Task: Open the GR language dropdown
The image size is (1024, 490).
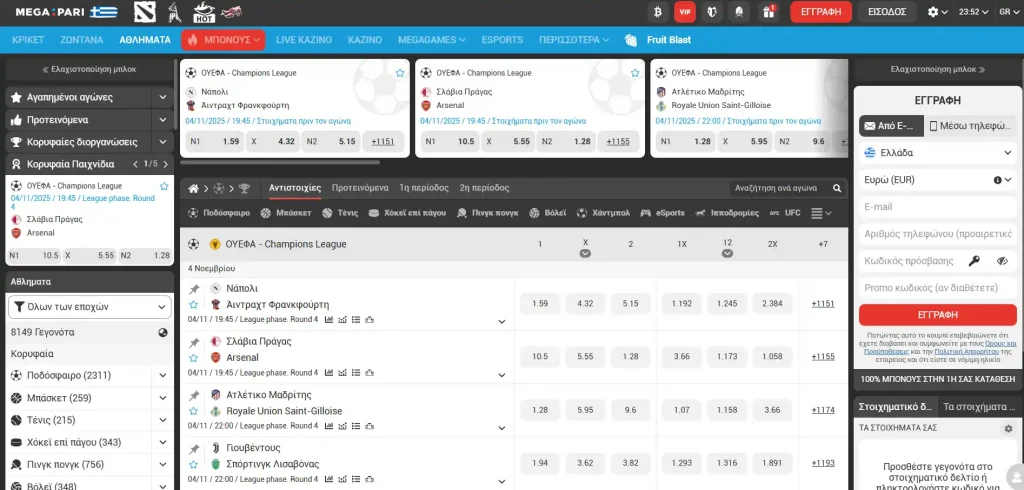Action: pos(1009,12)
